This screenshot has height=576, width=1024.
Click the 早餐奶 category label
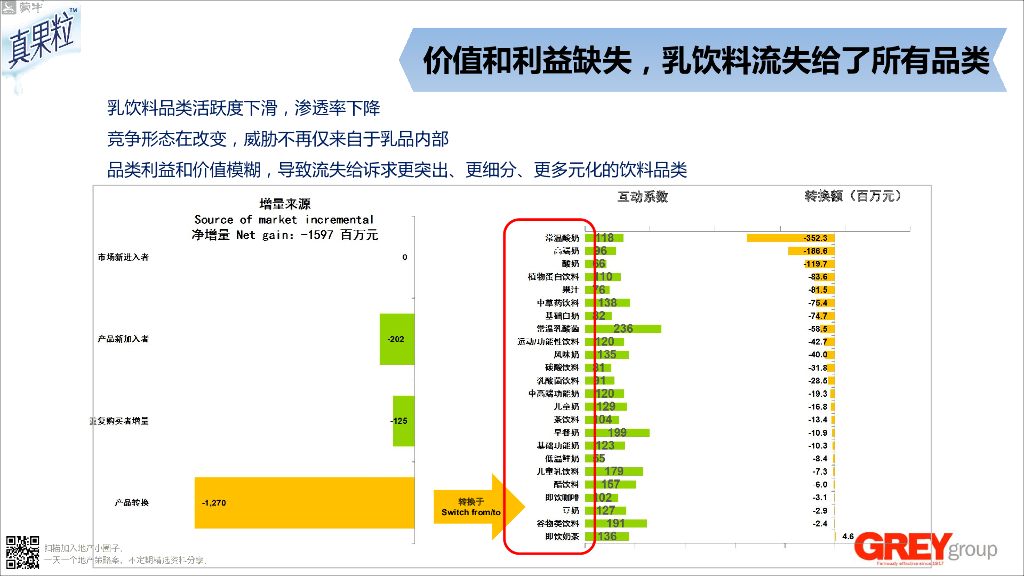(567, 432)
